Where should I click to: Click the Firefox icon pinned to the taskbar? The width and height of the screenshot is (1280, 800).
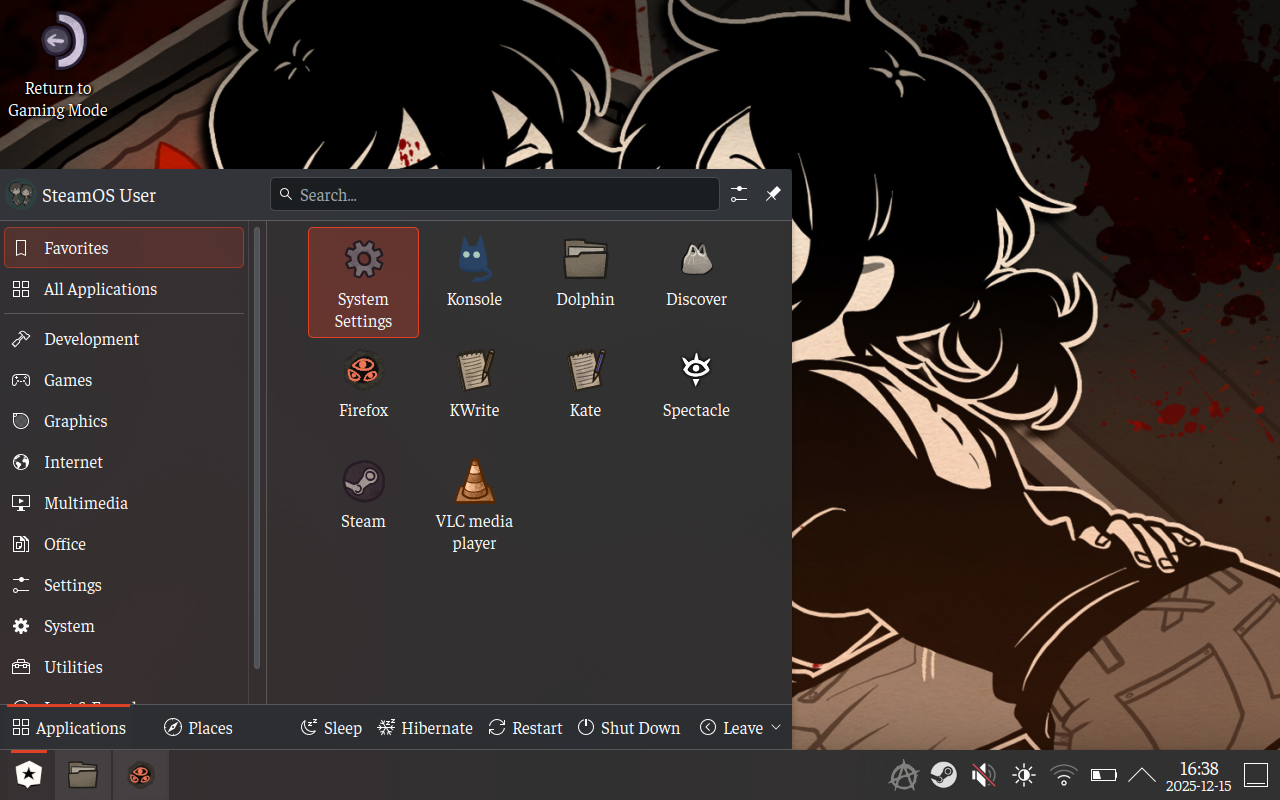[140, 774]
